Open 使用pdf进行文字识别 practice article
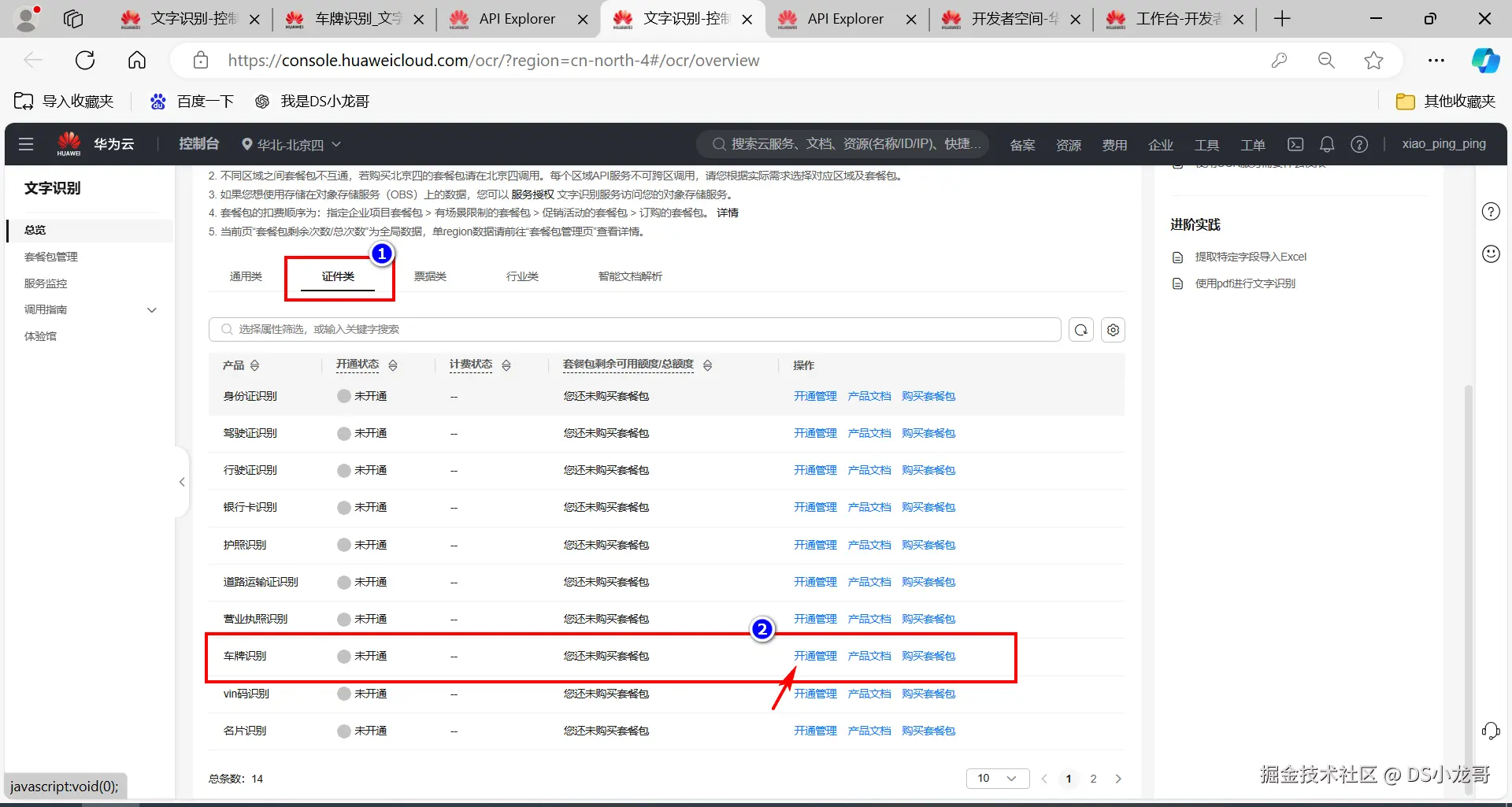The height and width of the screenshot is (807, 1512). coord(1245,283)
